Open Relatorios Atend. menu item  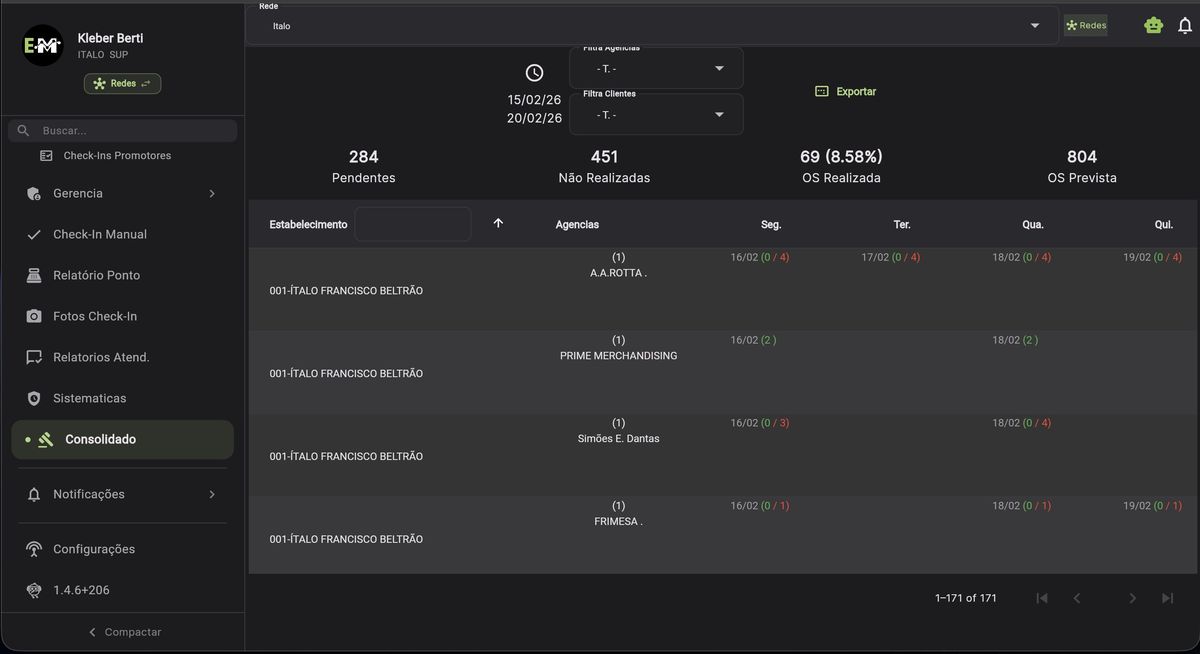coord(100,357)
